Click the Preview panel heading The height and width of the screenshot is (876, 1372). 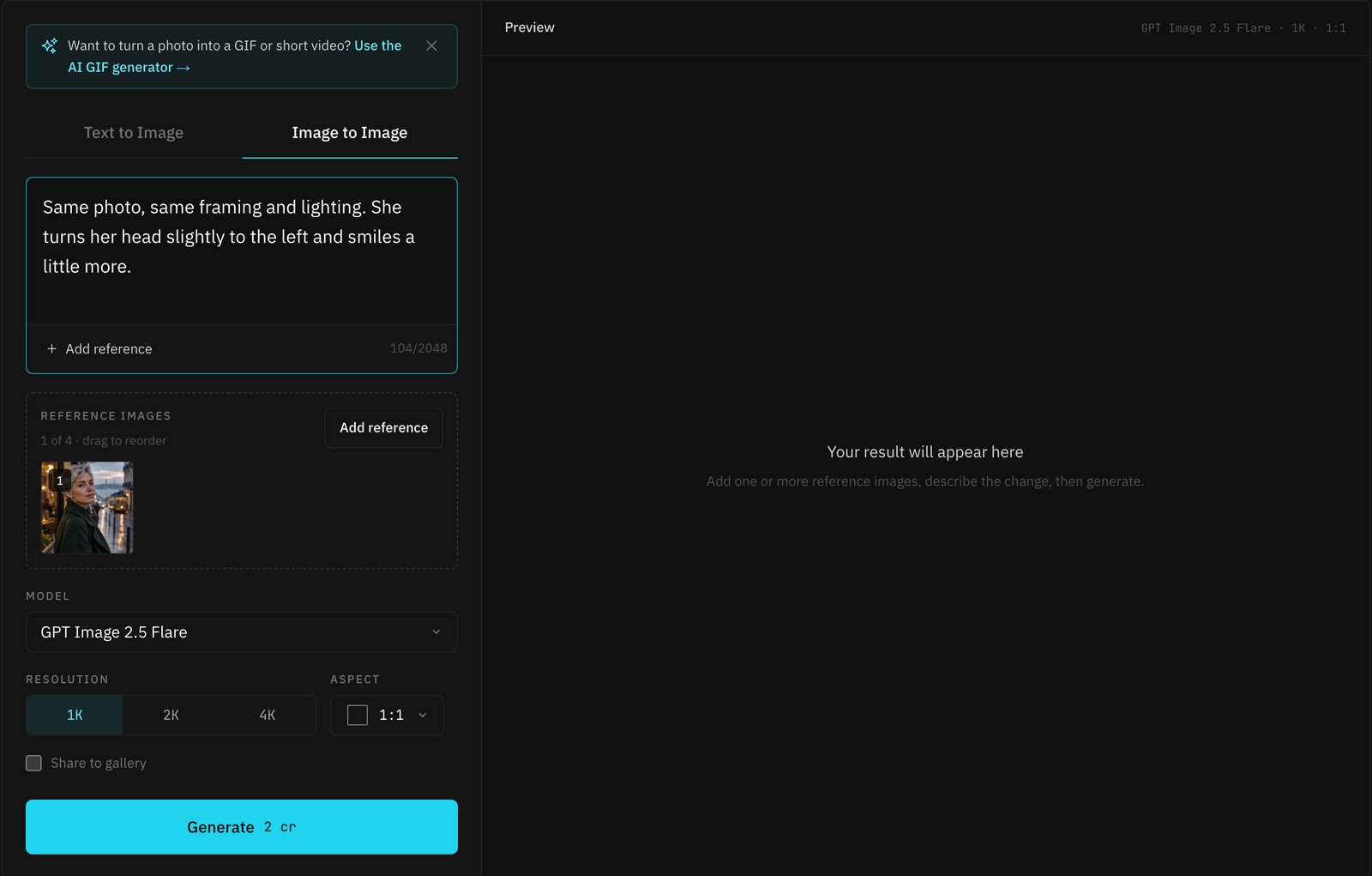tap(530, 27)
